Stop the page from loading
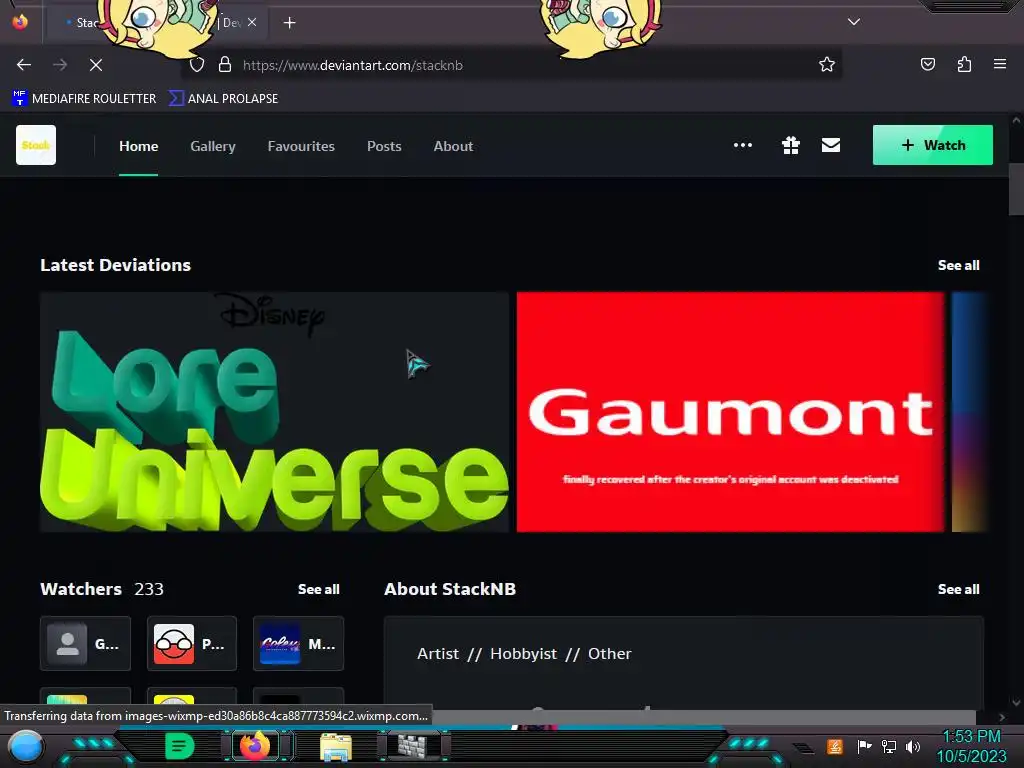 click(x=96, y=65)
